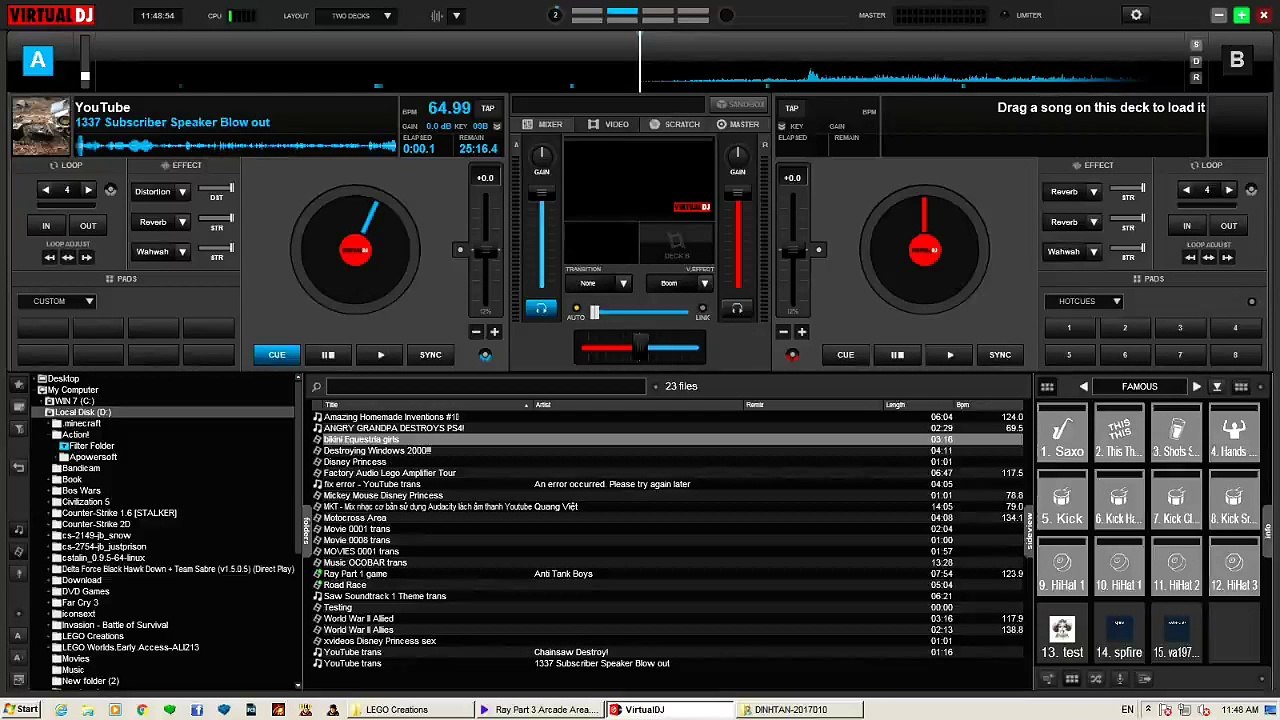Trigger the 1. Saxo sampler pad
This screenshot has width=1280, height=720.
(x=1062, y=431)
